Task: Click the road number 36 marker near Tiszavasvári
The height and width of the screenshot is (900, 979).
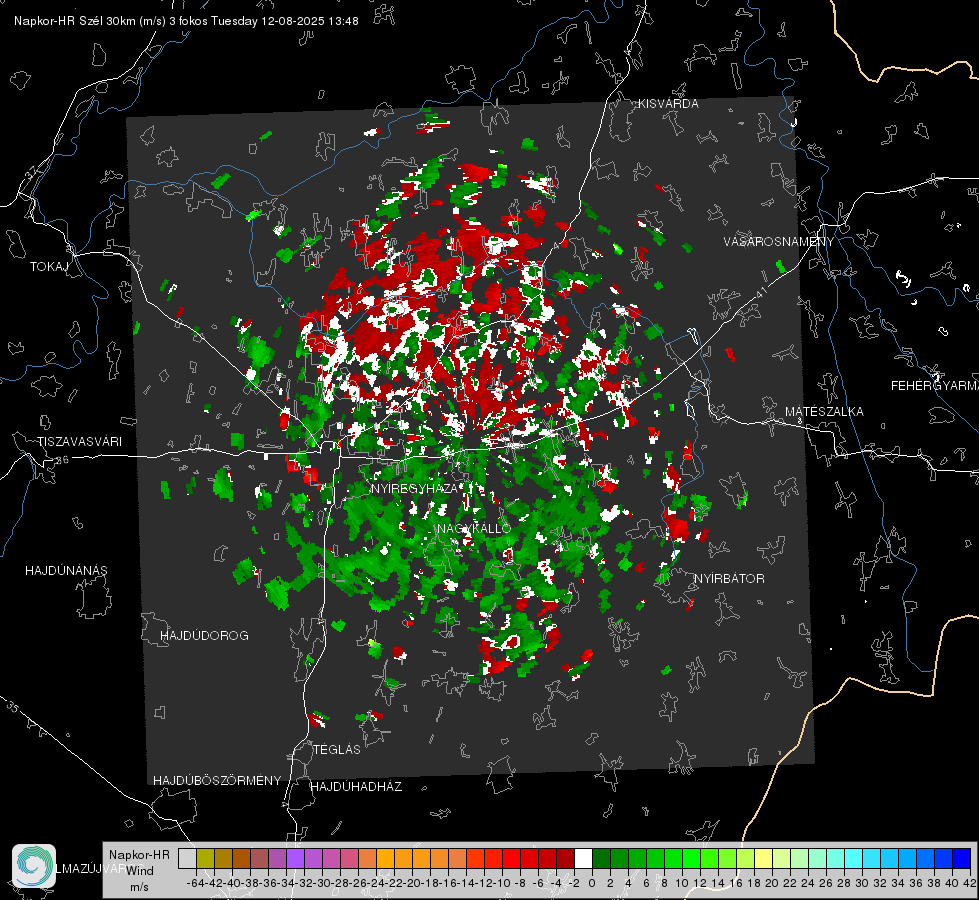Action: point(62,460)
